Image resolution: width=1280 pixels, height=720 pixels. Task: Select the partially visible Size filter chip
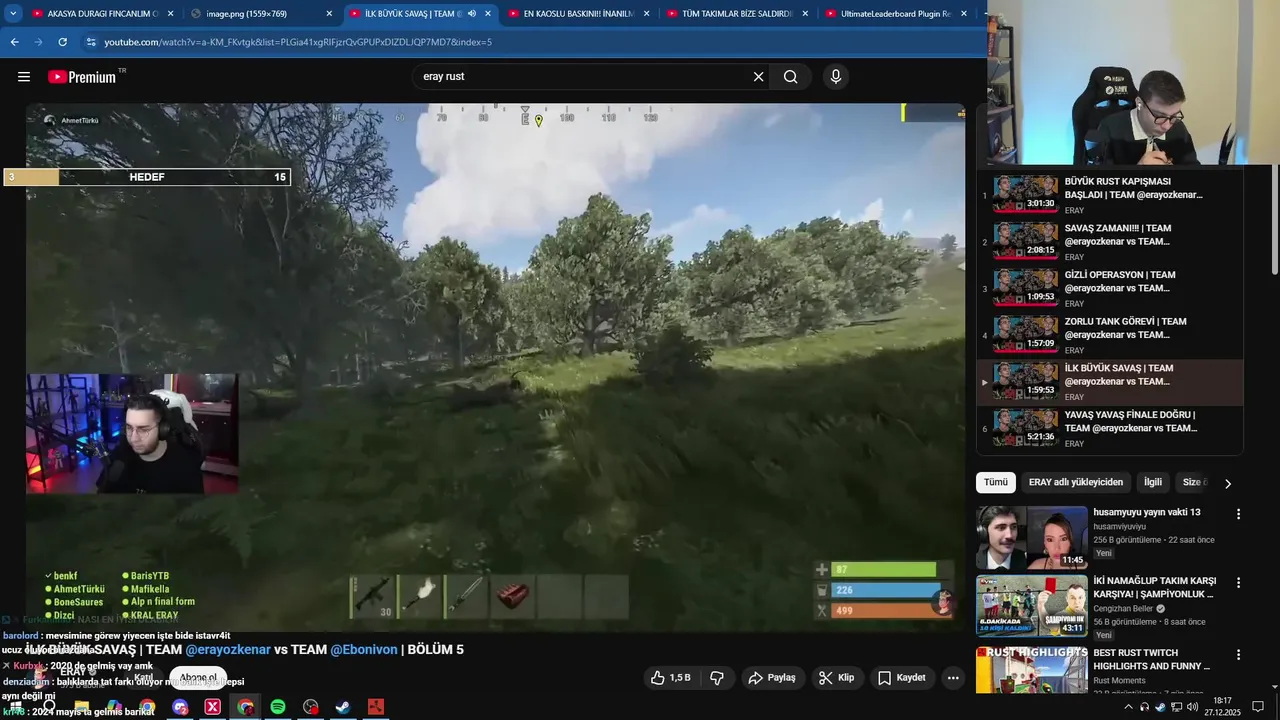pos(1193,482)
